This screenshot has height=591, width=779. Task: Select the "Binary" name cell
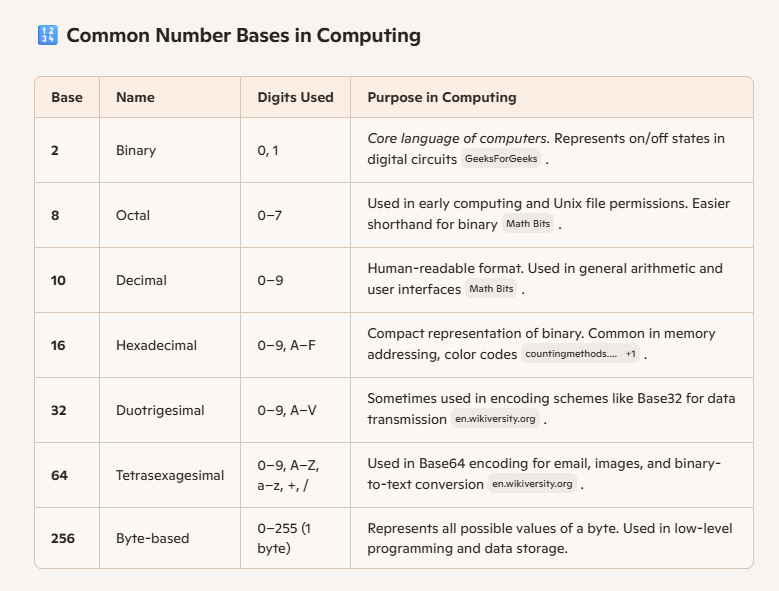tap(136, 150)
